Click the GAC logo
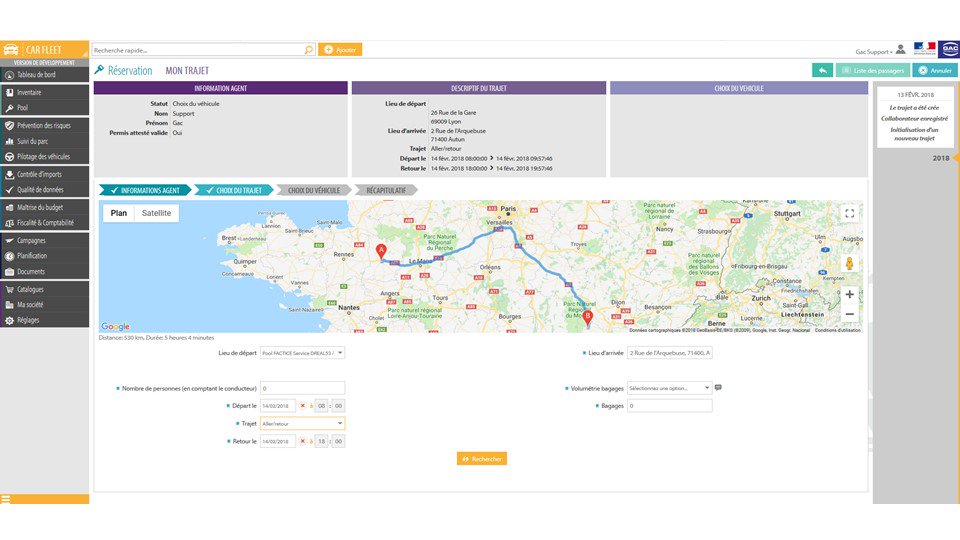 pos(949,49)
